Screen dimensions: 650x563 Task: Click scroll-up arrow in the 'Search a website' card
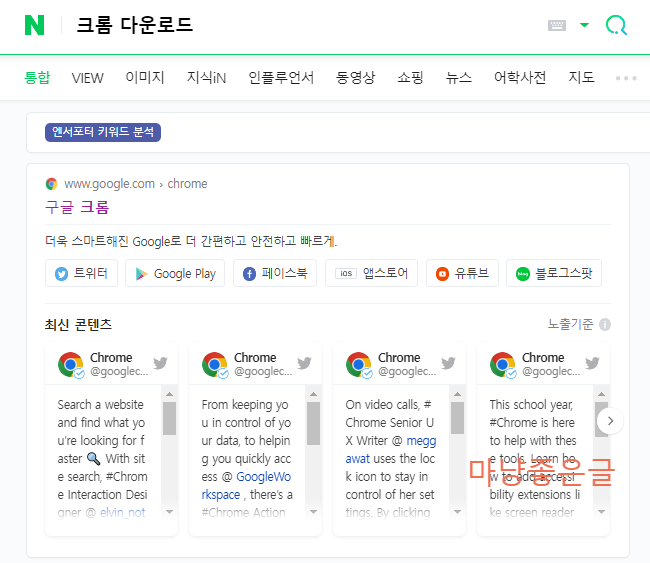[169, 394]
